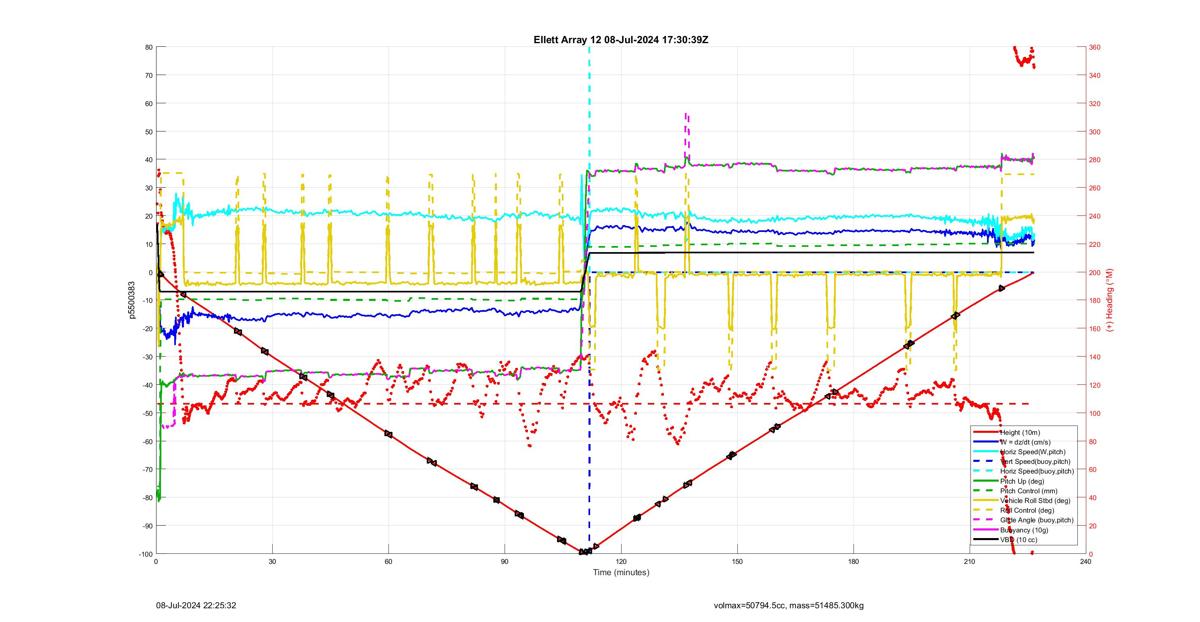Image resolution: width=1200 pixels, height=622 pixels.
Task: Select the "Time (minutes)" x-axis label
Action: [x=620, y=573]
